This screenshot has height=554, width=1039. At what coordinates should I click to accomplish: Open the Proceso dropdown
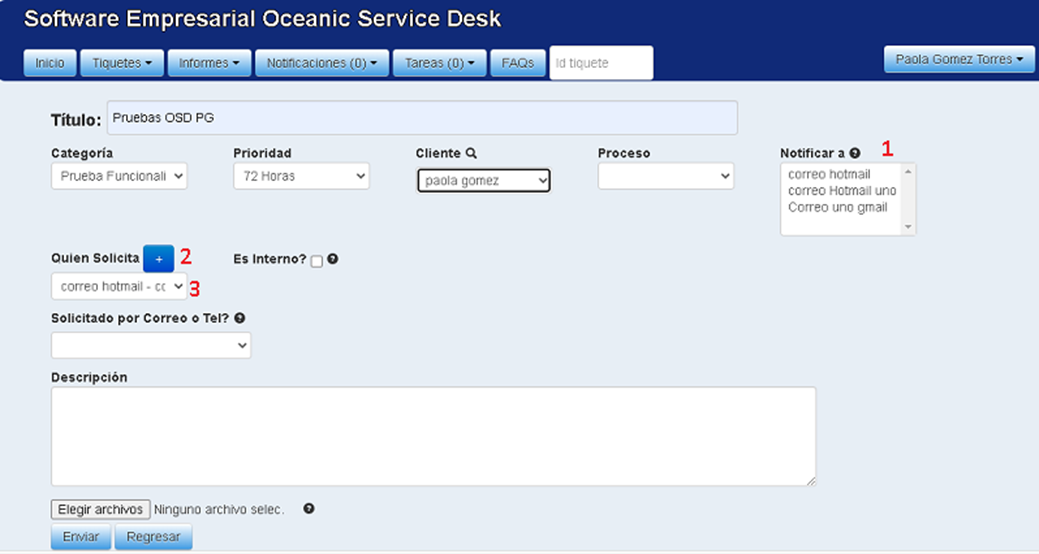click(665, 177)
